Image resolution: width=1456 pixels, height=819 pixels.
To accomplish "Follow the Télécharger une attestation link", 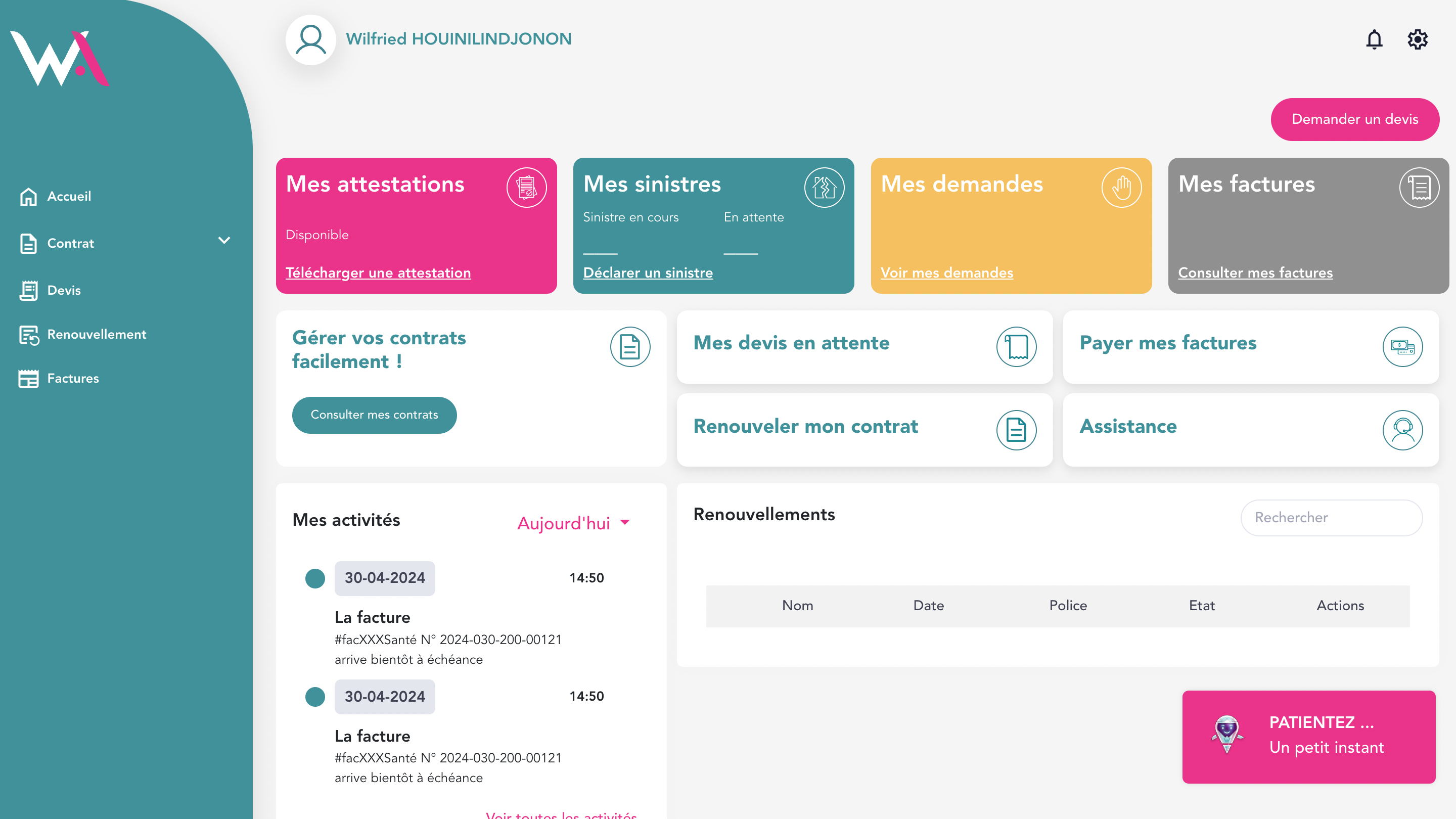I will 378,272.
